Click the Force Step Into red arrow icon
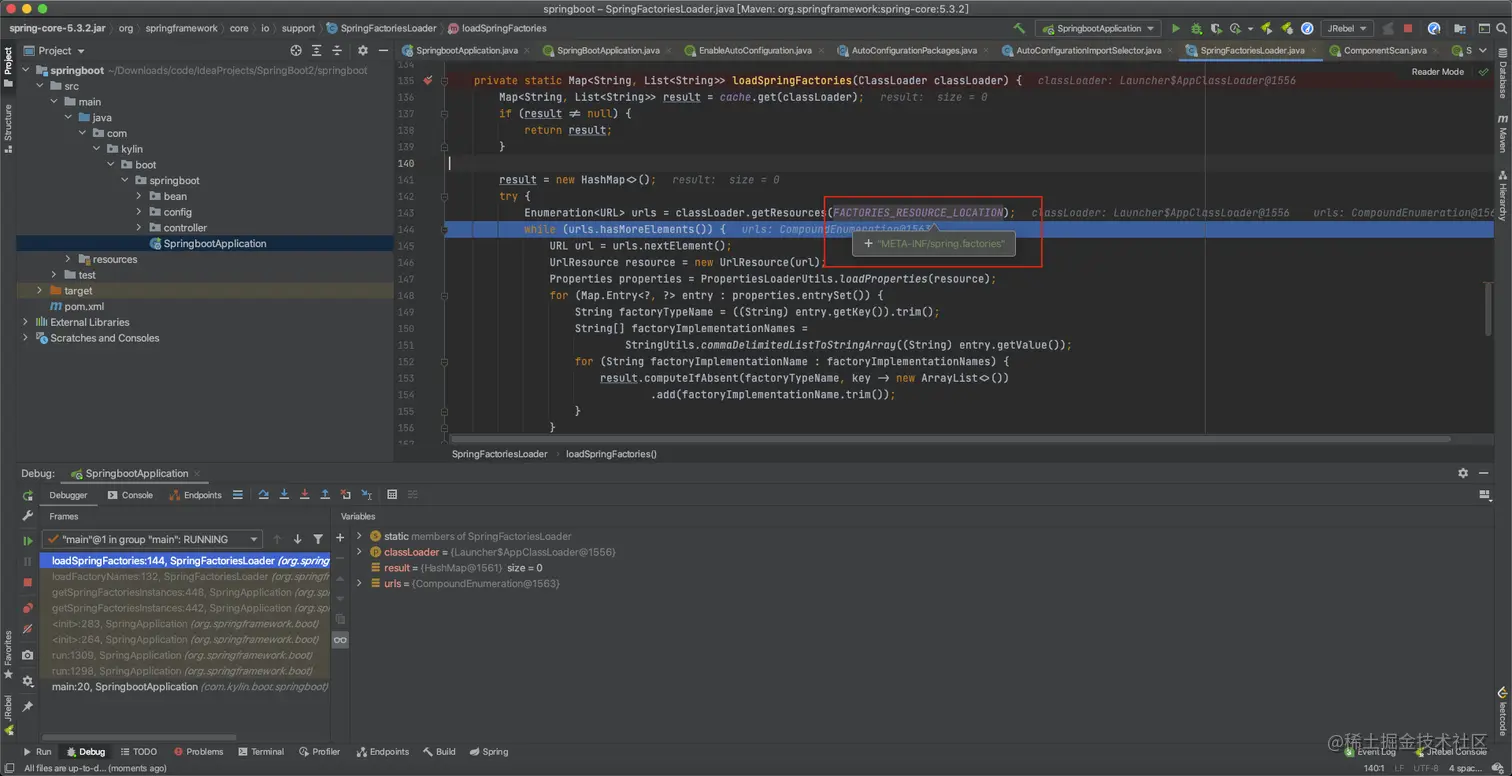1512x776 pixels. [304, 495]
